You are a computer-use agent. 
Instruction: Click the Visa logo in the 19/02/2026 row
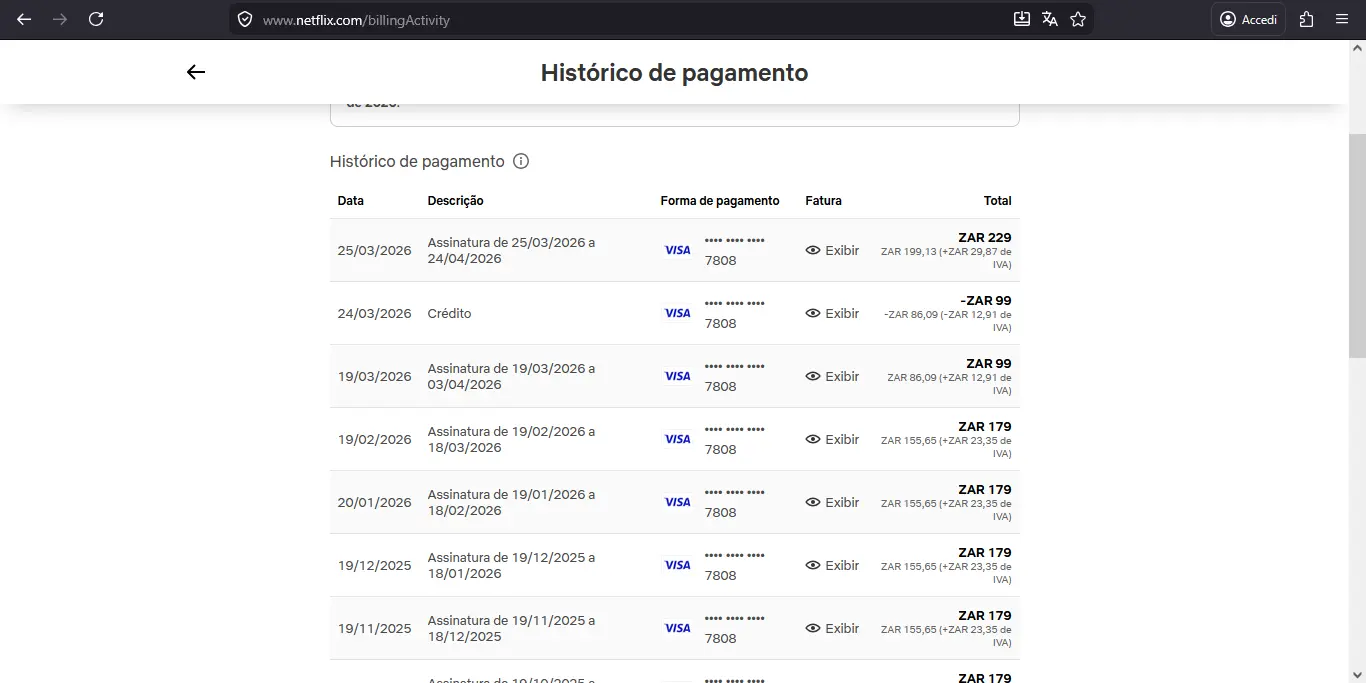pyautogui.click(x=678, y=439)
